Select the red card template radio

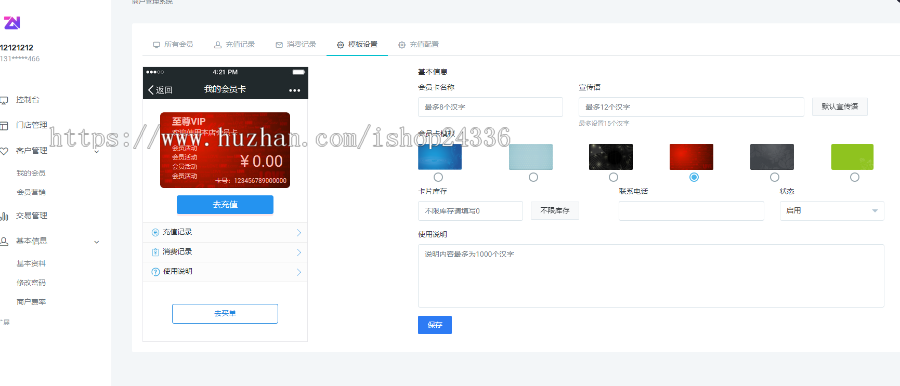click(694, 177)
